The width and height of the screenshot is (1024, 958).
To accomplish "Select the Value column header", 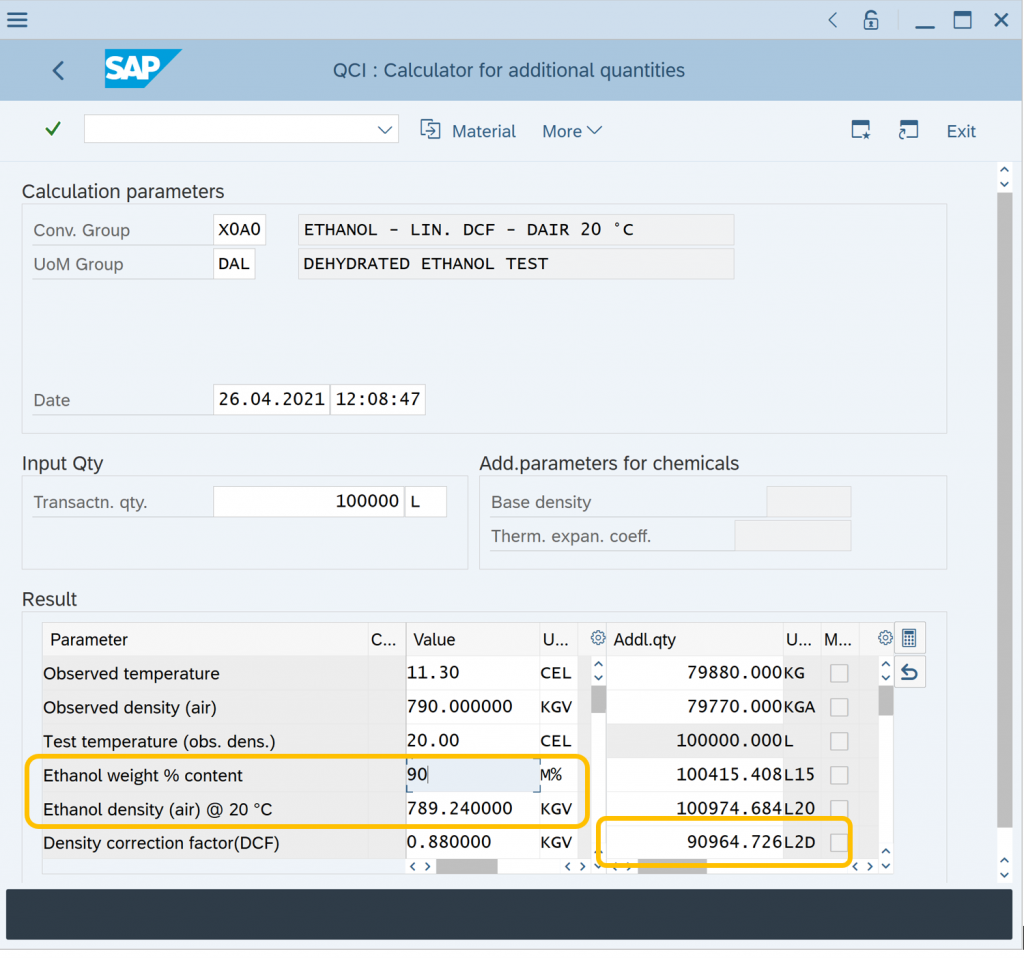I will click(x=473, y=639).
